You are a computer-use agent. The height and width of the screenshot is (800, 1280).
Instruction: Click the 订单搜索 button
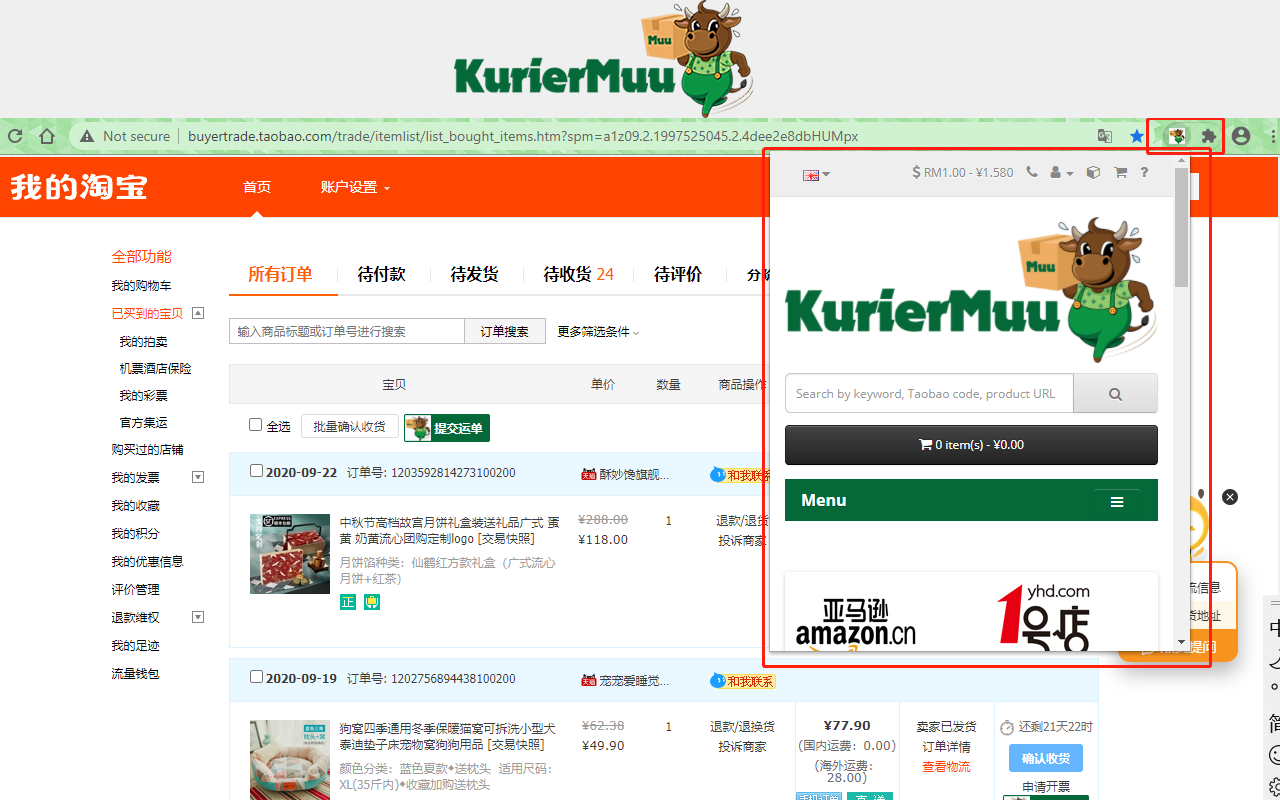click(505, 331)
